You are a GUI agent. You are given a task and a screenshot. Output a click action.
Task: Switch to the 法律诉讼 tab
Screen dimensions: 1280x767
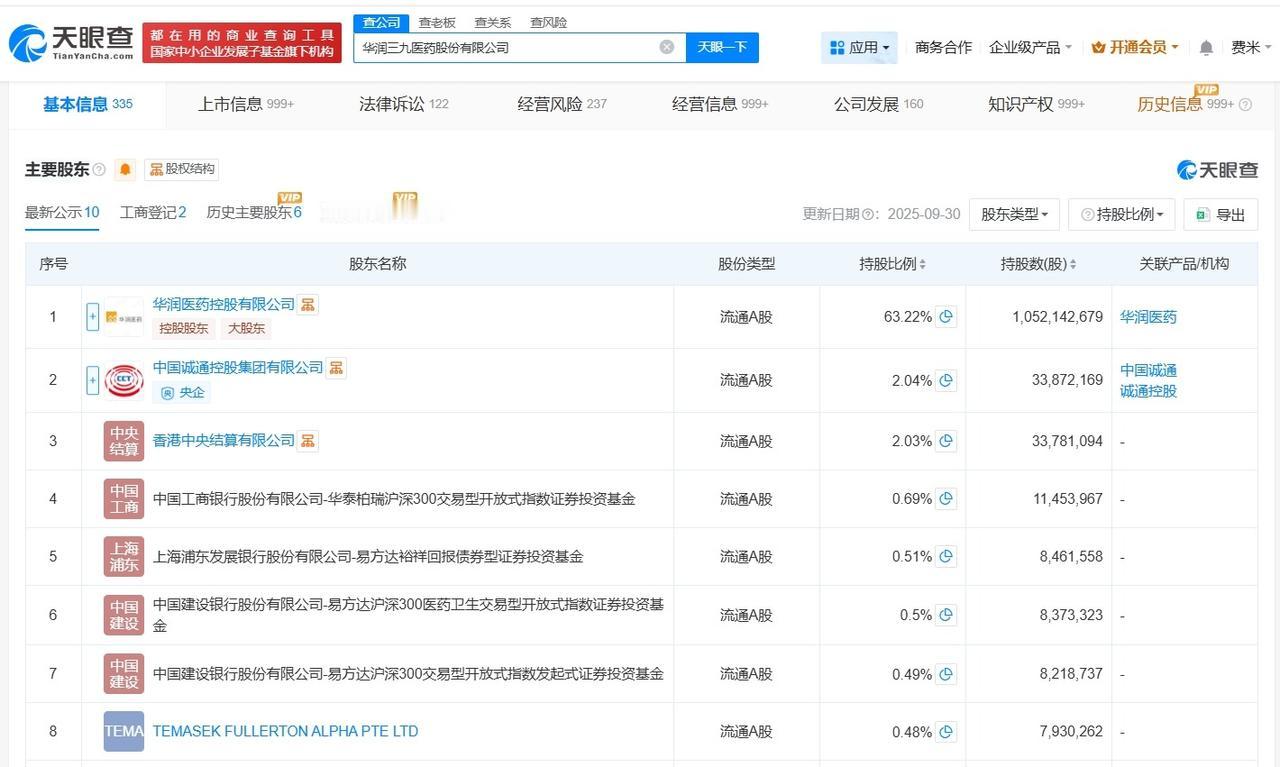404,104
